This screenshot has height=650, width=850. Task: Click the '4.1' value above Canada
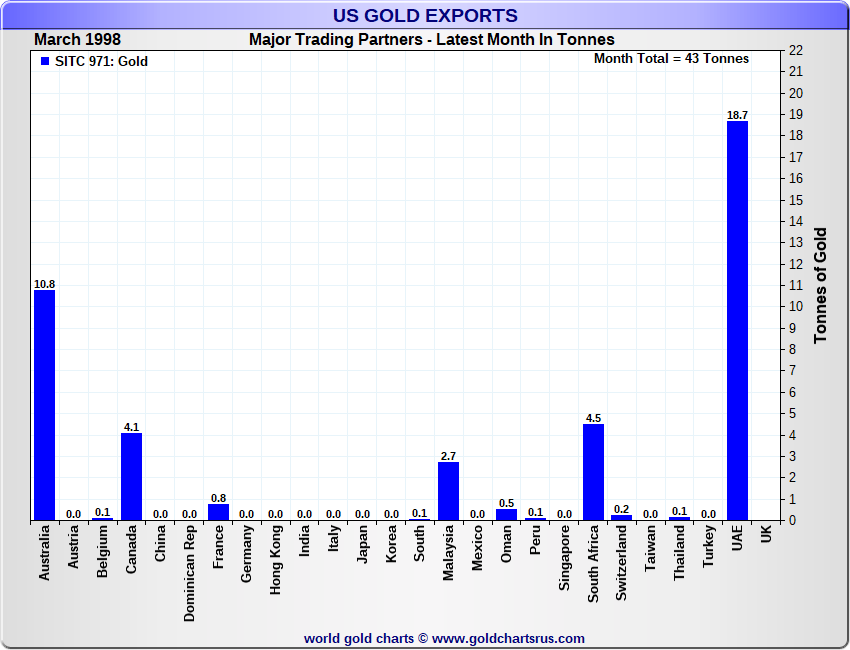coord(131,427)
